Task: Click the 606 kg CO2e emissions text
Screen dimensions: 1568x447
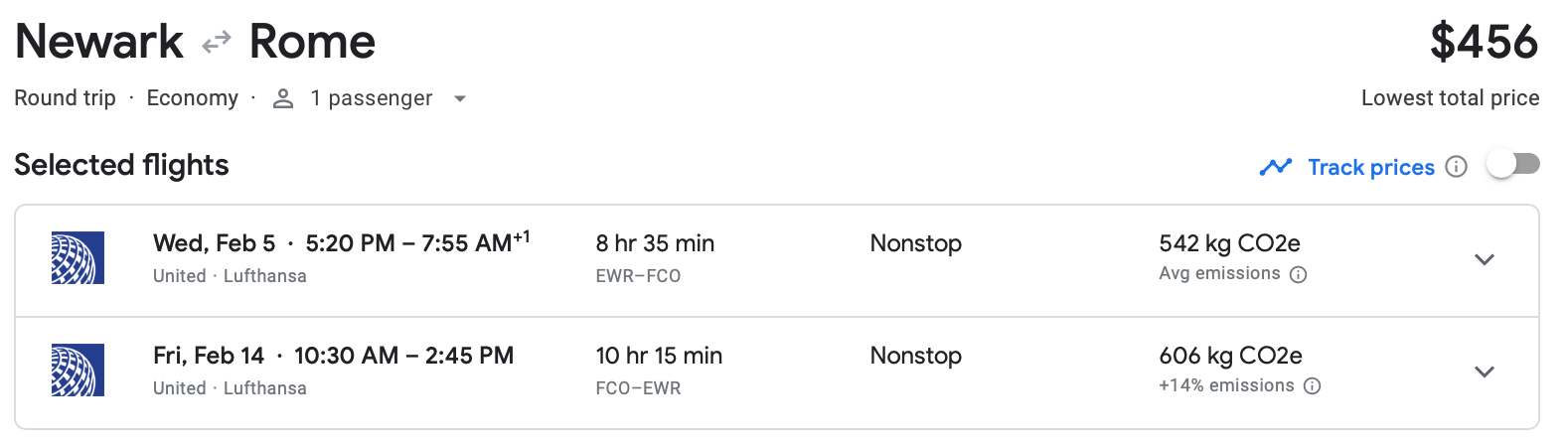Action: point(1229,356)
